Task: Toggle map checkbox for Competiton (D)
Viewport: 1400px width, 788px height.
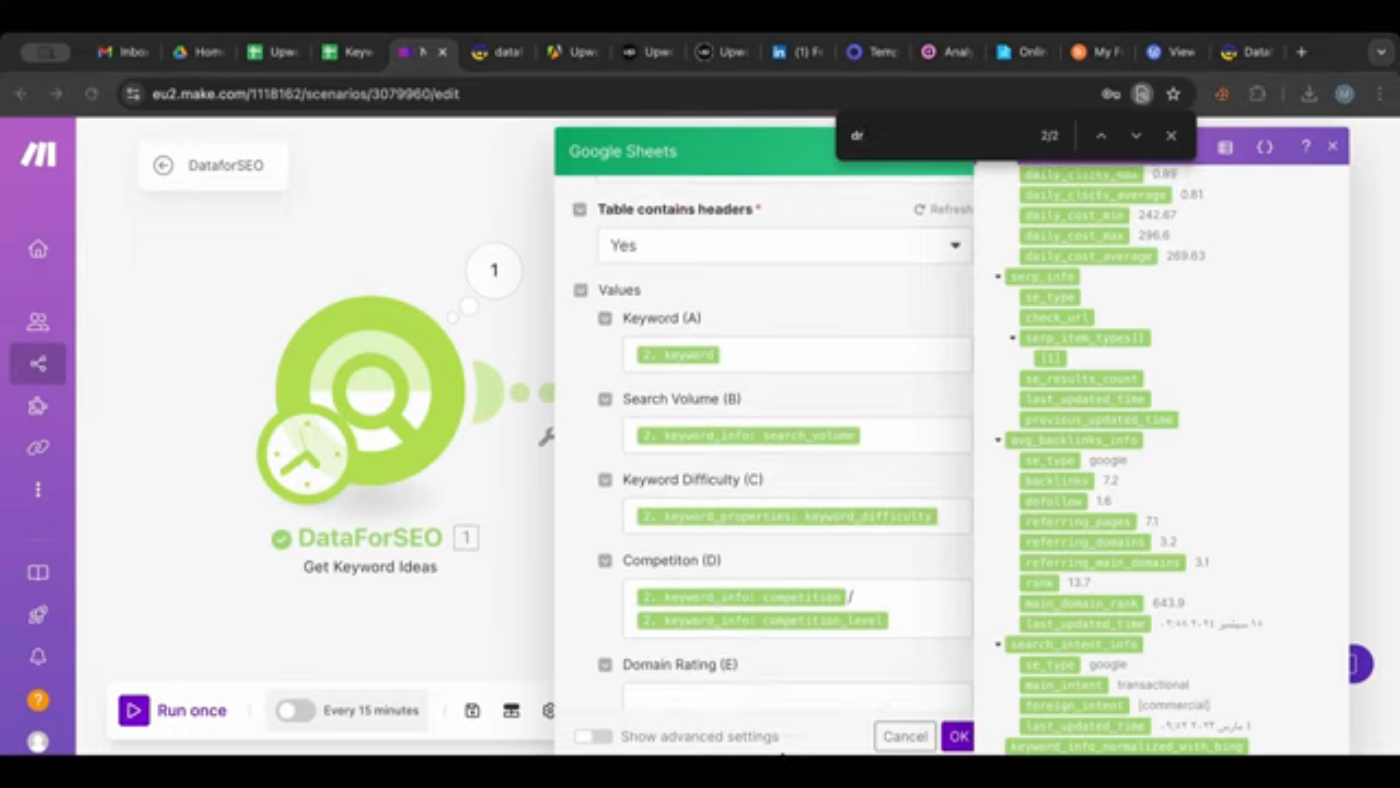Action: [605, 561]
